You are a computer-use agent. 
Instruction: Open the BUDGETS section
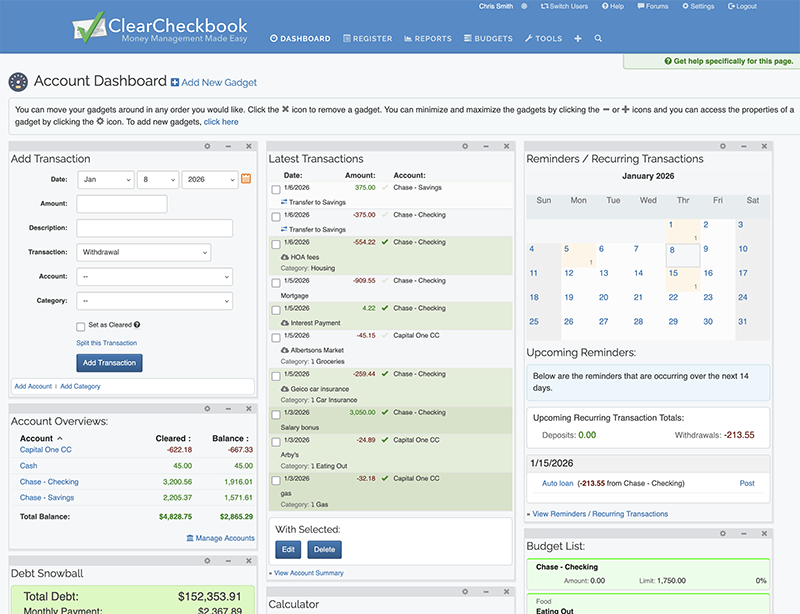point(487,39)
